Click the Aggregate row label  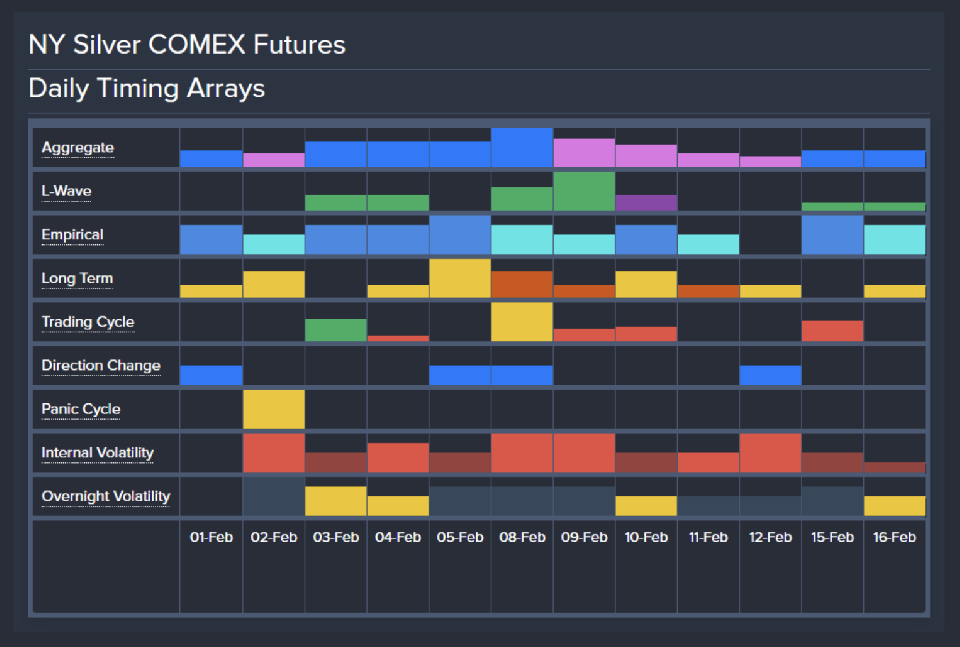[78, 148]
